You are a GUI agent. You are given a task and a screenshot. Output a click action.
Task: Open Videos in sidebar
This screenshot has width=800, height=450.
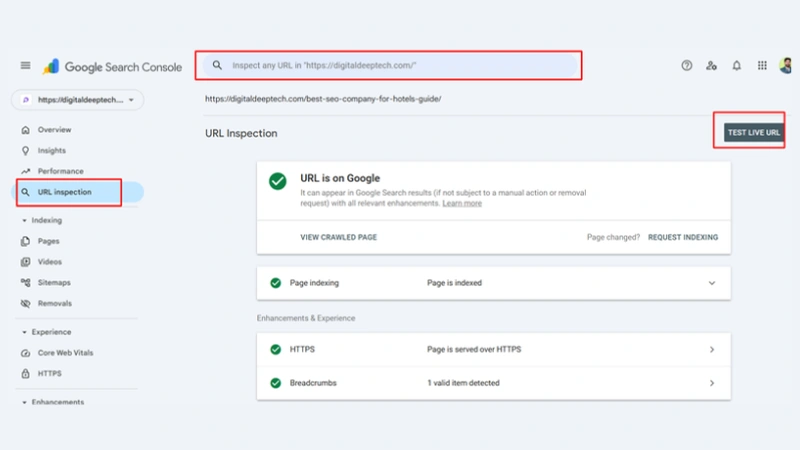(49, 262)
